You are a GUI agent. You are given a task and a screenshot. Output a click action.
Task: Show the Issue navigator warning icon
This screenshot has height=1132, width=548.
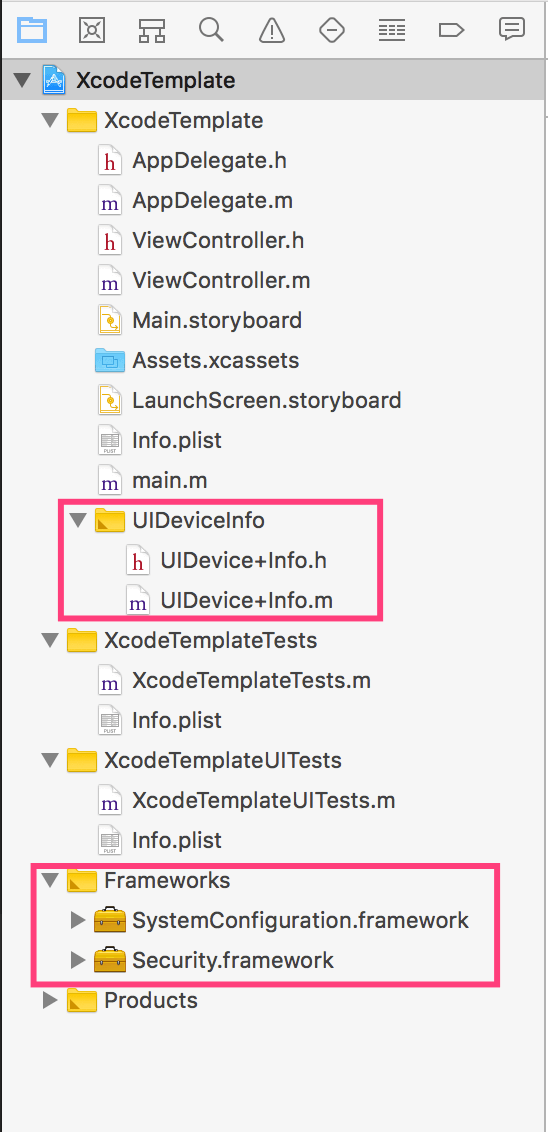(271, 30)
